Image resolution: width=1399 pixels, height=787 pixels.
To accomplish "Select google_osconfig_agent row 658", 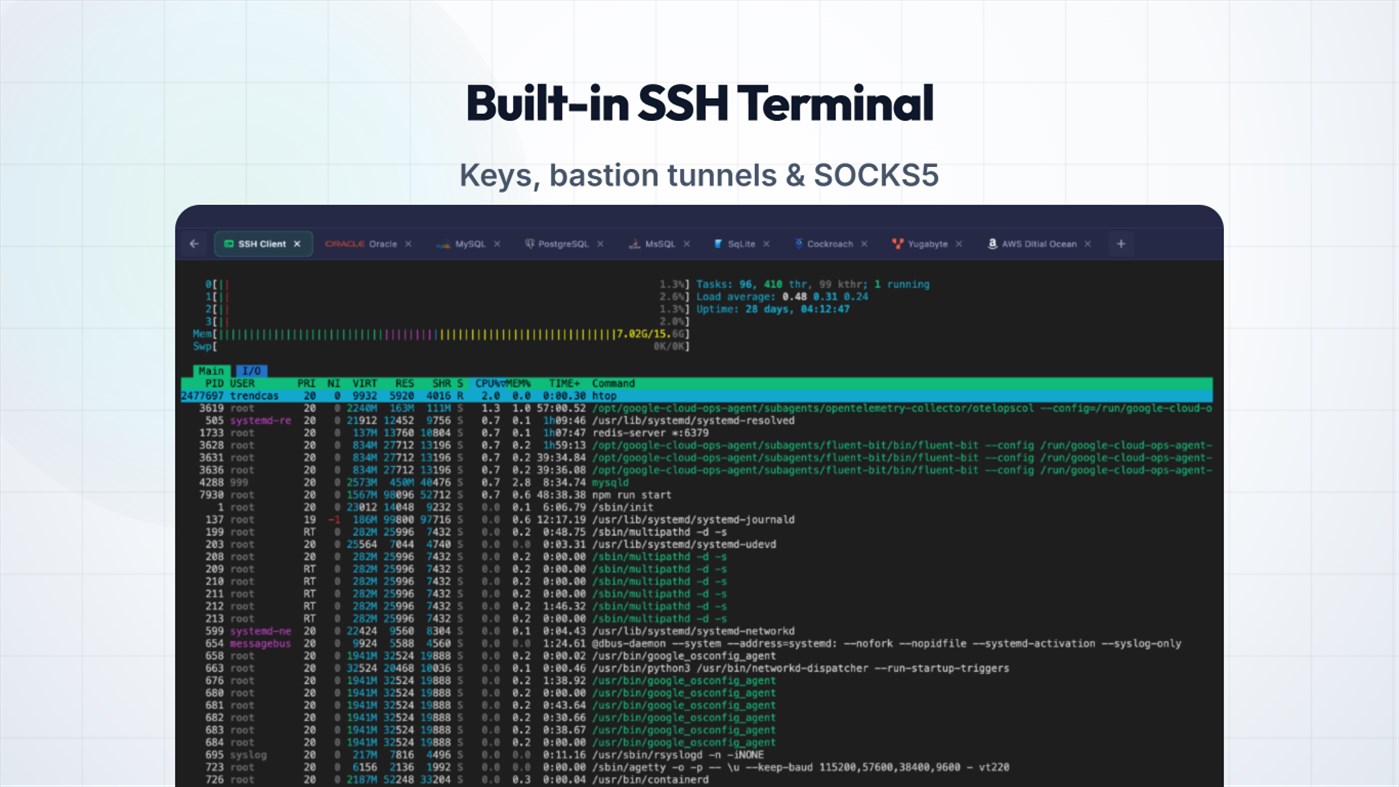I will [x=696, y=656].
